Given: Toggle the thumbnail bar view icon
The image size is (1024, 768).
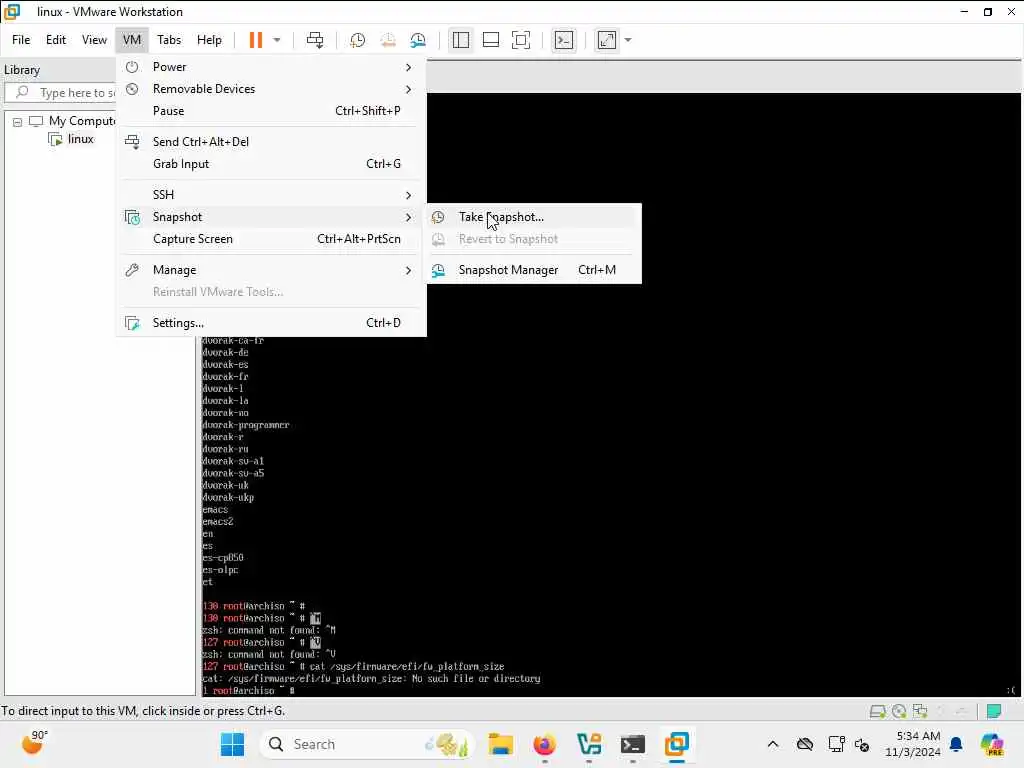Looking at the screenshot, I should pyautogui.click(x=490, y=40).
